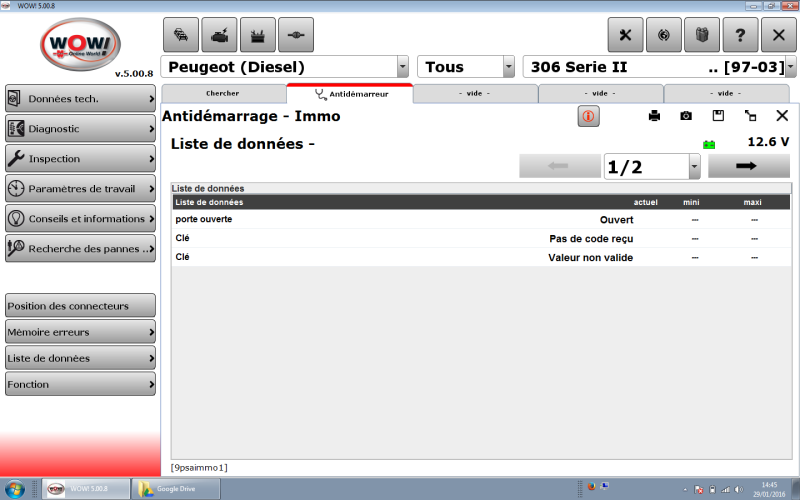
Task: Expand the Inspection menu
Action: point(80,159)
